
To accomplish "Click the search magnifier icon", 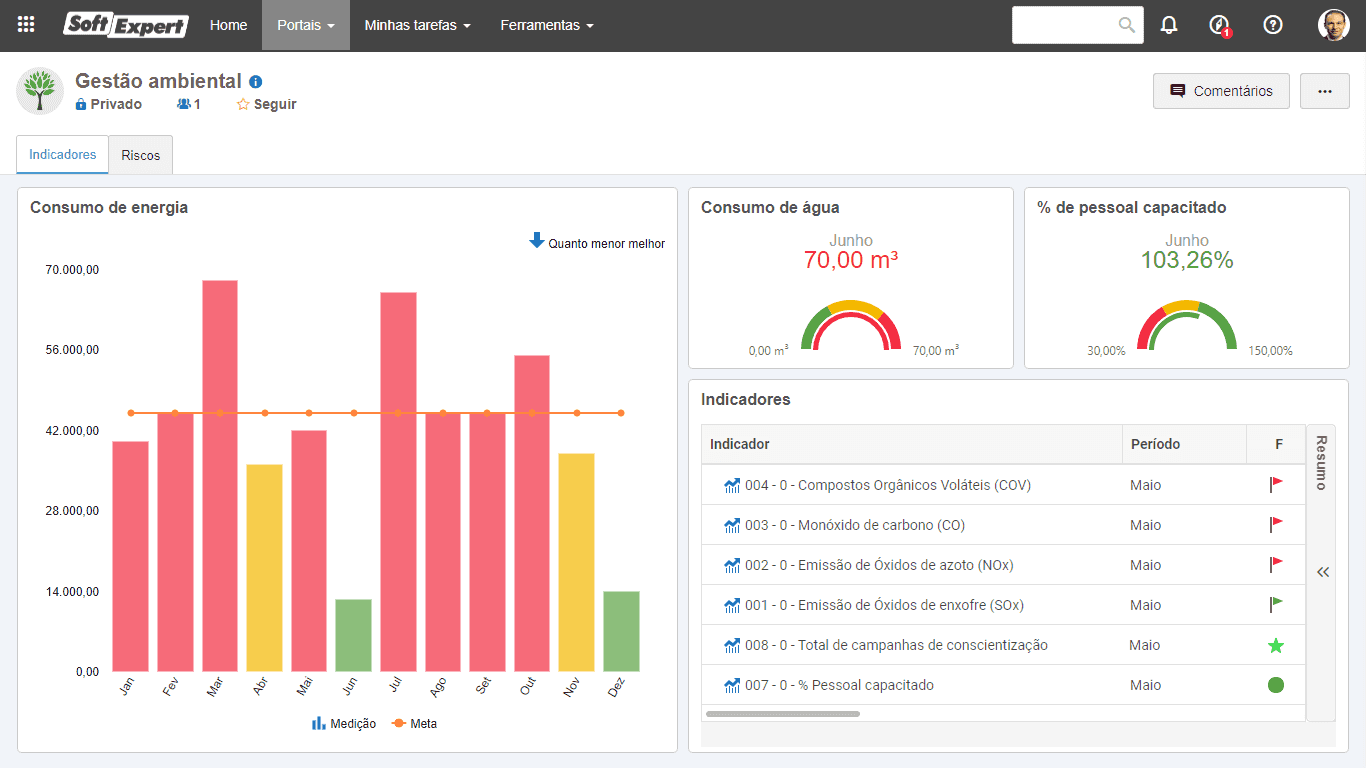I will coord(1127,25).
